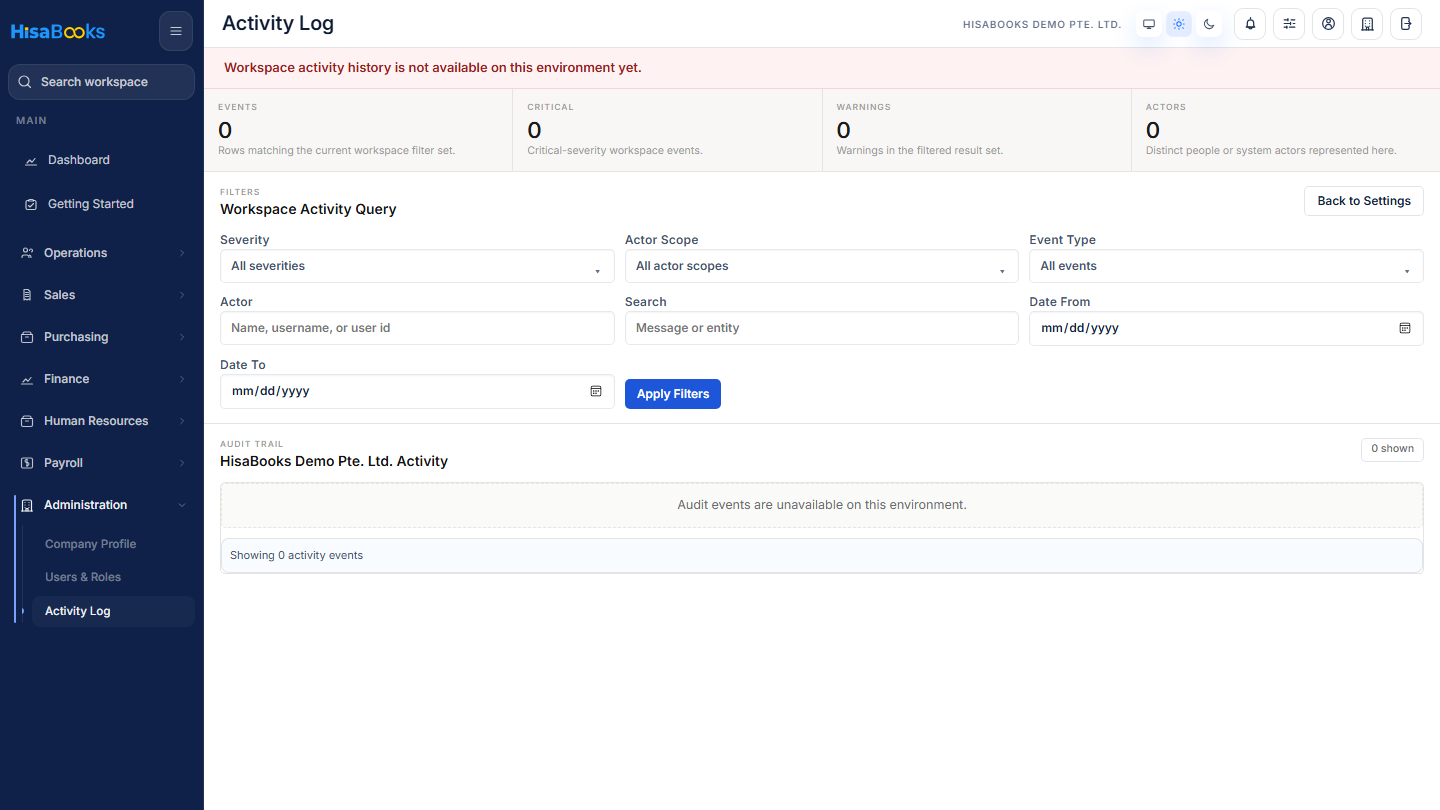Expand Finance menu
Viewport: 1440px width, 810px height.
click(101, 379)
